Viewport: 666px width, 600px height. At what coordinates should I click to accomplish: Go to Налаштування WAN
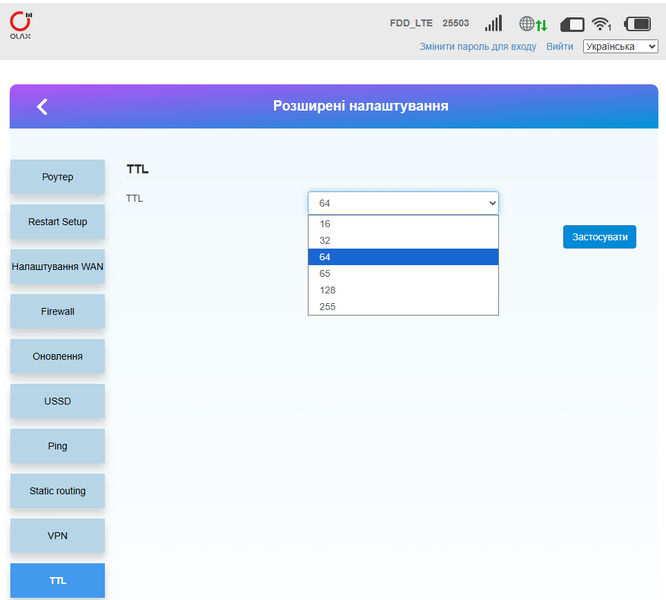coord(57,267)
